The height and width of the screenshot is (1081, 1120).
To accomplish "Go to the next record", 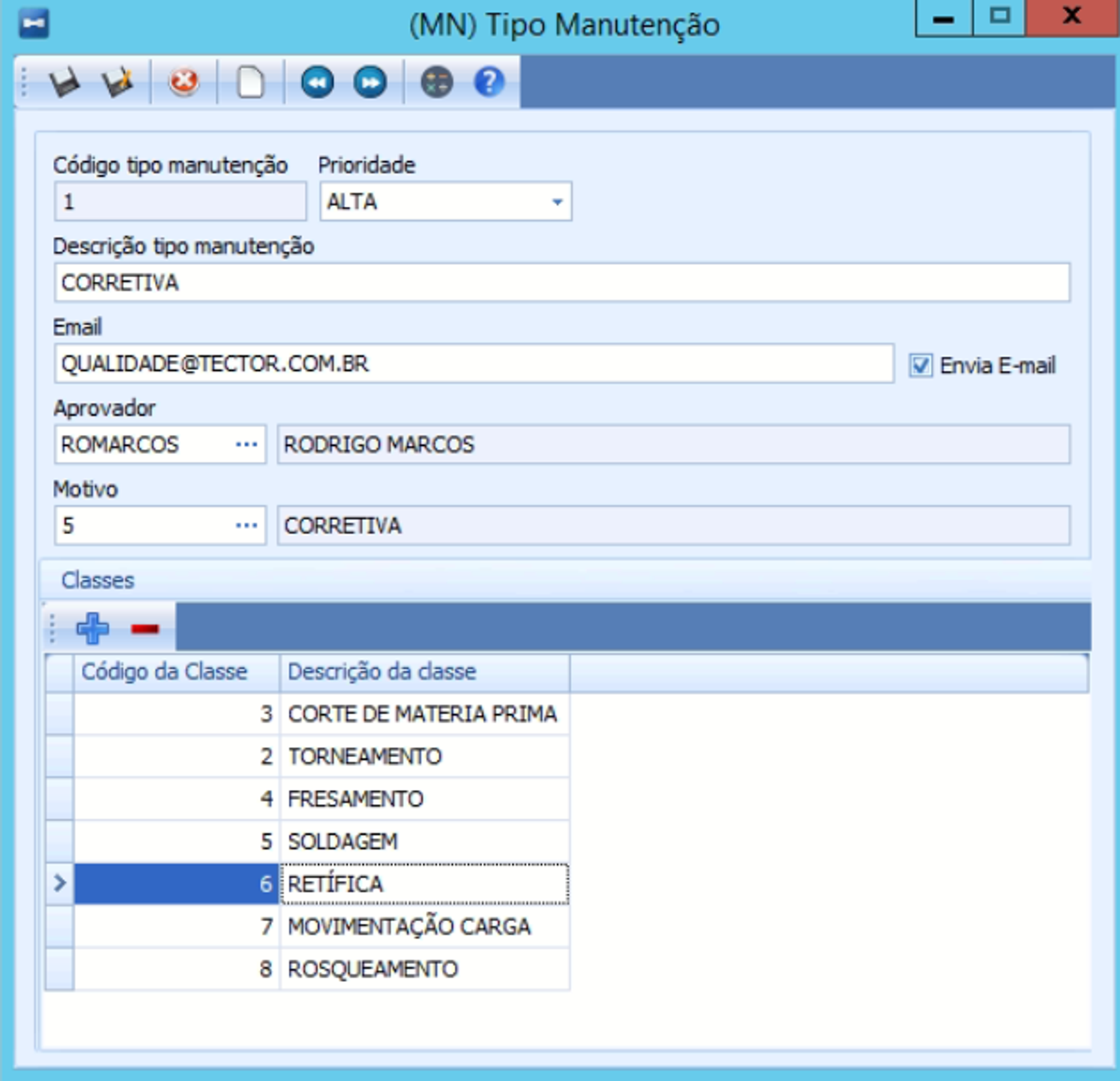I will 370,83.
